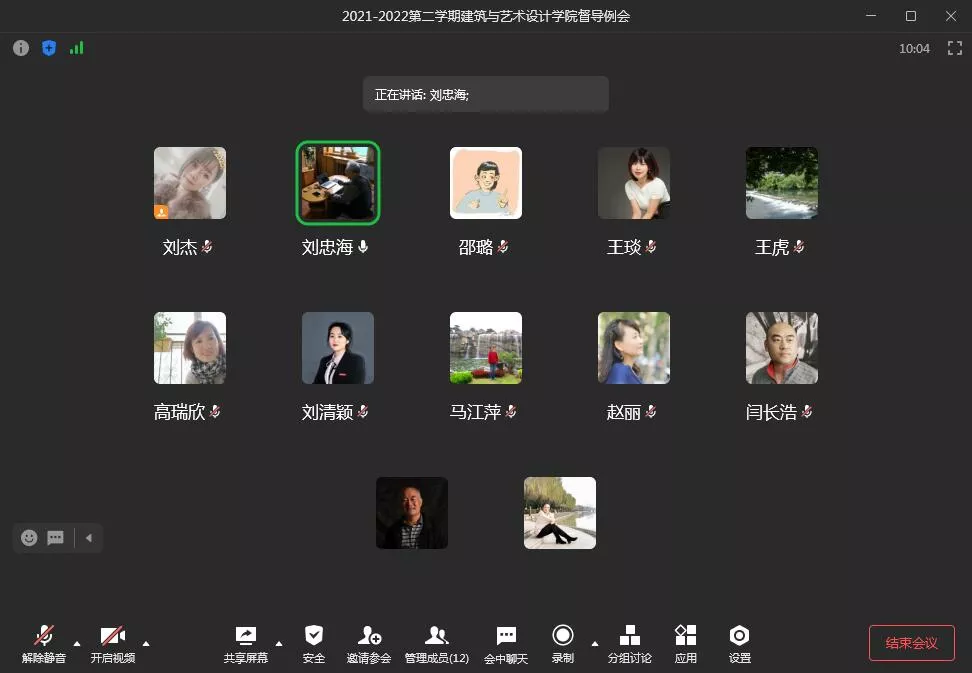972x673 pixels.
Task: Open the 安全 security options
Action: tap(314, 643)
